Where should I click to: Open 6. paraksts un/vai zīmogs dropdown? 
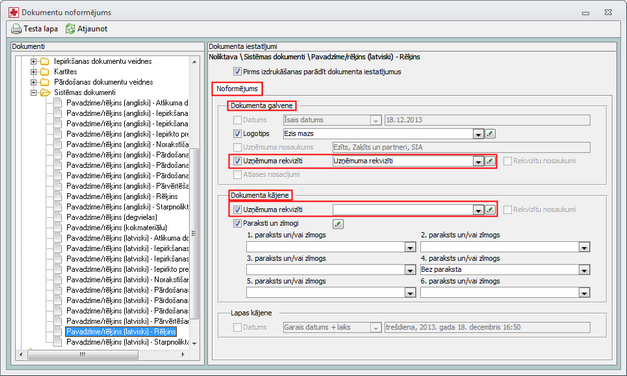click(x=584, y=293)
